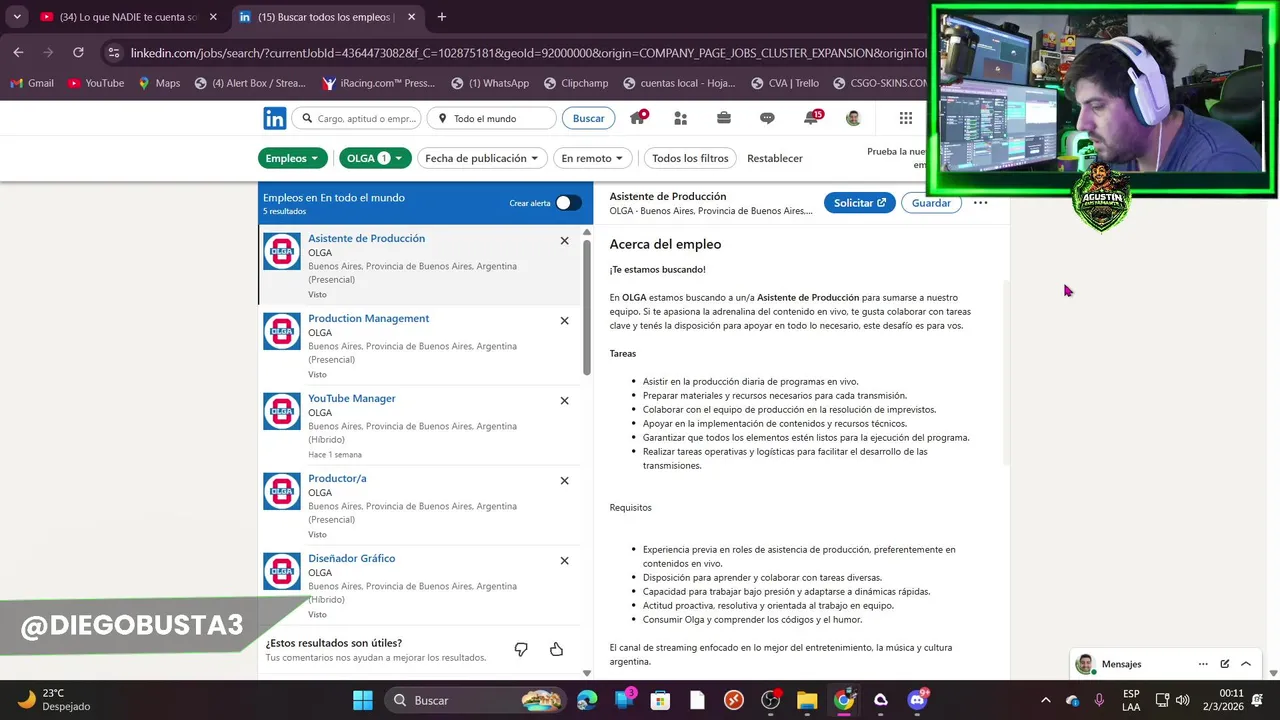
Task: Open YouTube bookmark
Action: (x=96, y=83)
